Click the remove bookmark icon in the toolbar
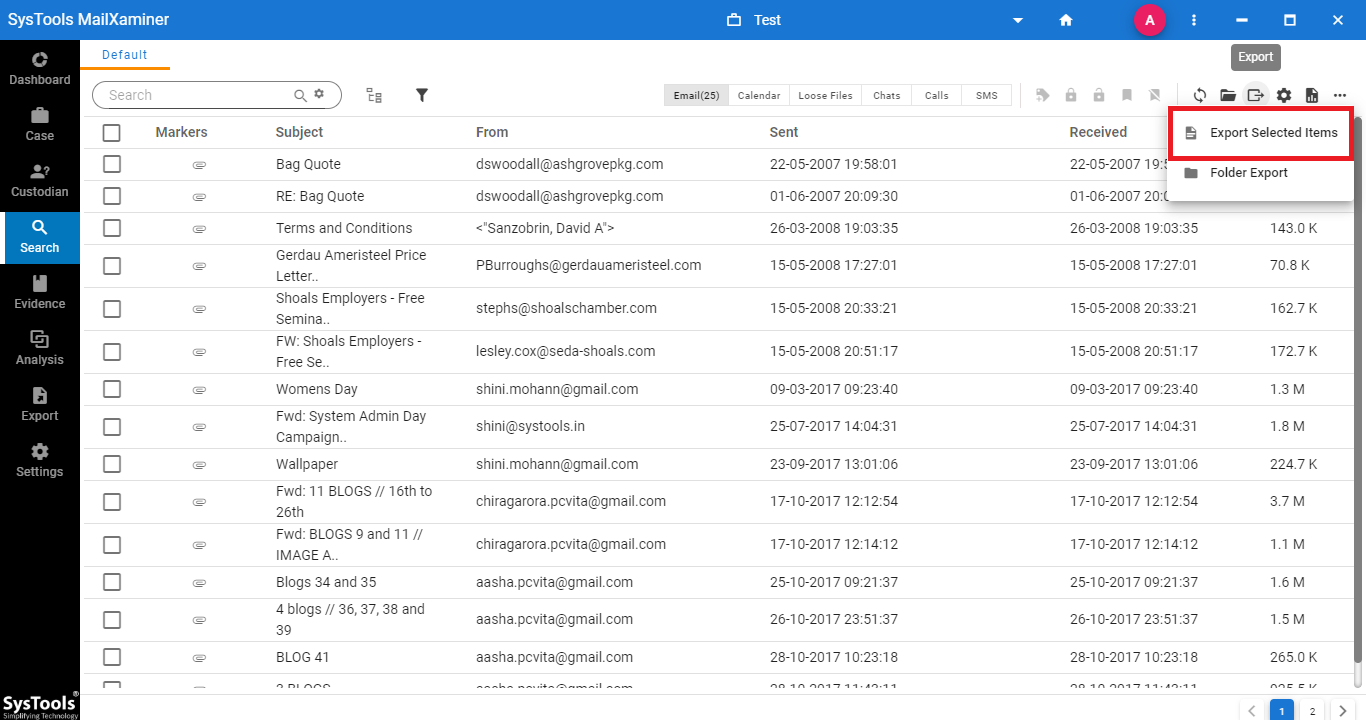 1155,95
